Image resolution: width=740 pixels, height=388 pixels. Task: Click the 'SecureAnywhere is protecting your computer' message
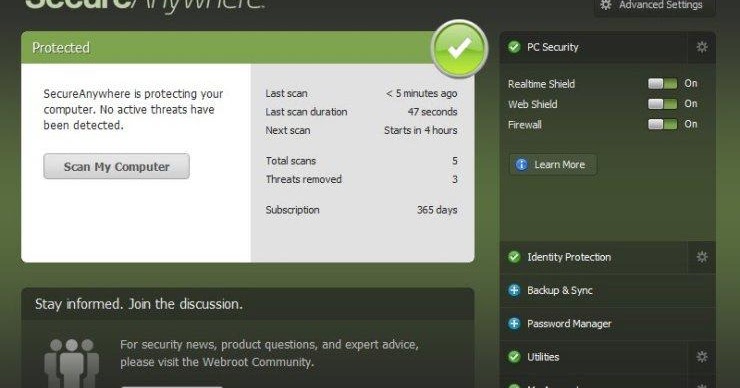(x=133, y=110)
